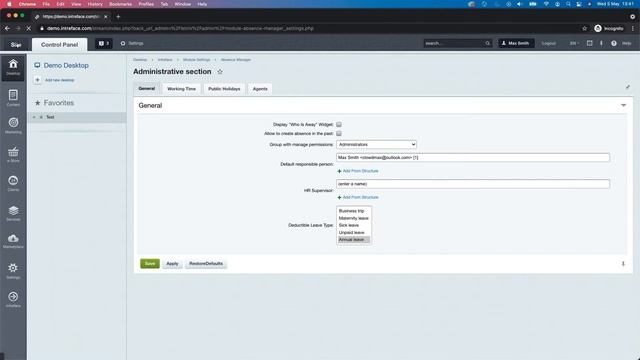The image size is (640, 360).
Task: Collapse the Test favorites item arrow
Action: click(x=34, y=117)
